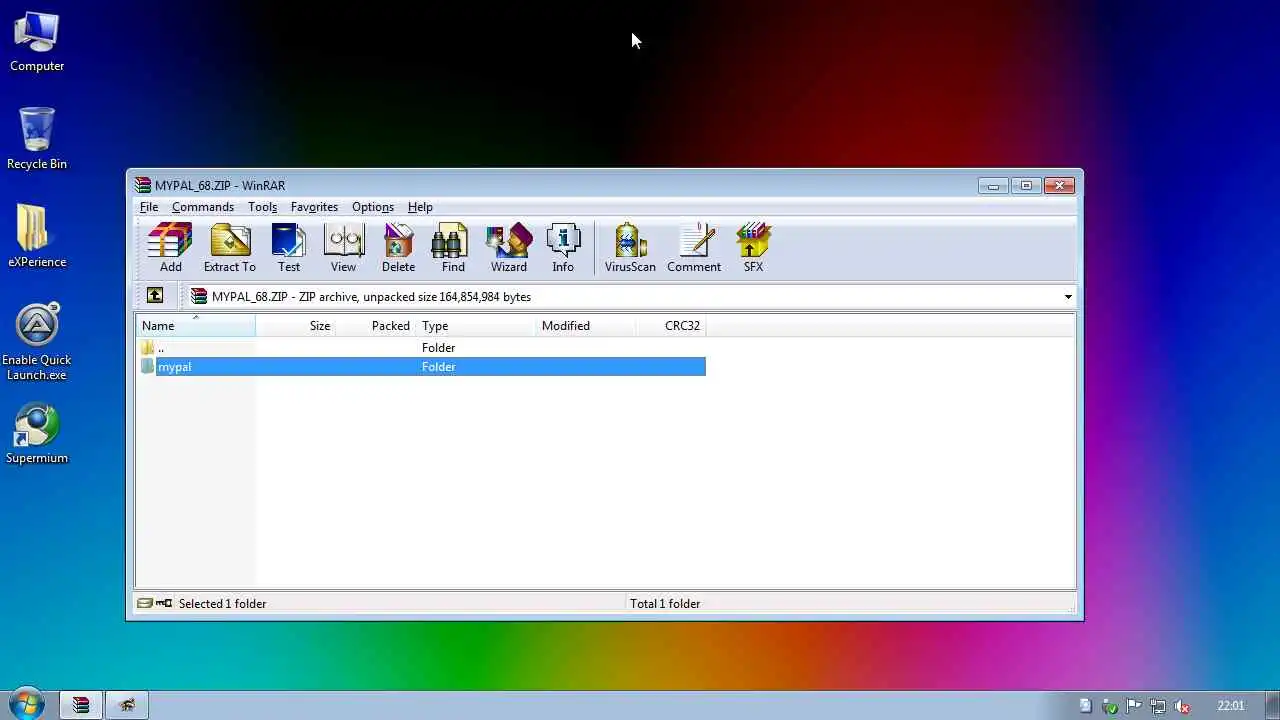Select the '..' parent folder row
1280x720 pixels.
(421, 348)
